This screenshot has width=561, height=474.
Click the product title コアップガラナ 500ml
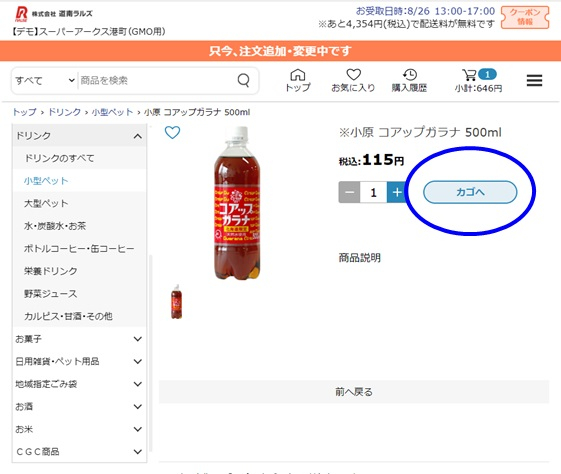pos(420,132)
